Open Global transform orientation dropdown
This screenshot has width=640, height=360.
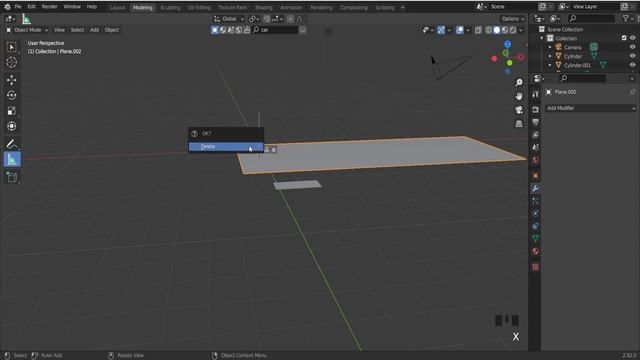(229, 19)
